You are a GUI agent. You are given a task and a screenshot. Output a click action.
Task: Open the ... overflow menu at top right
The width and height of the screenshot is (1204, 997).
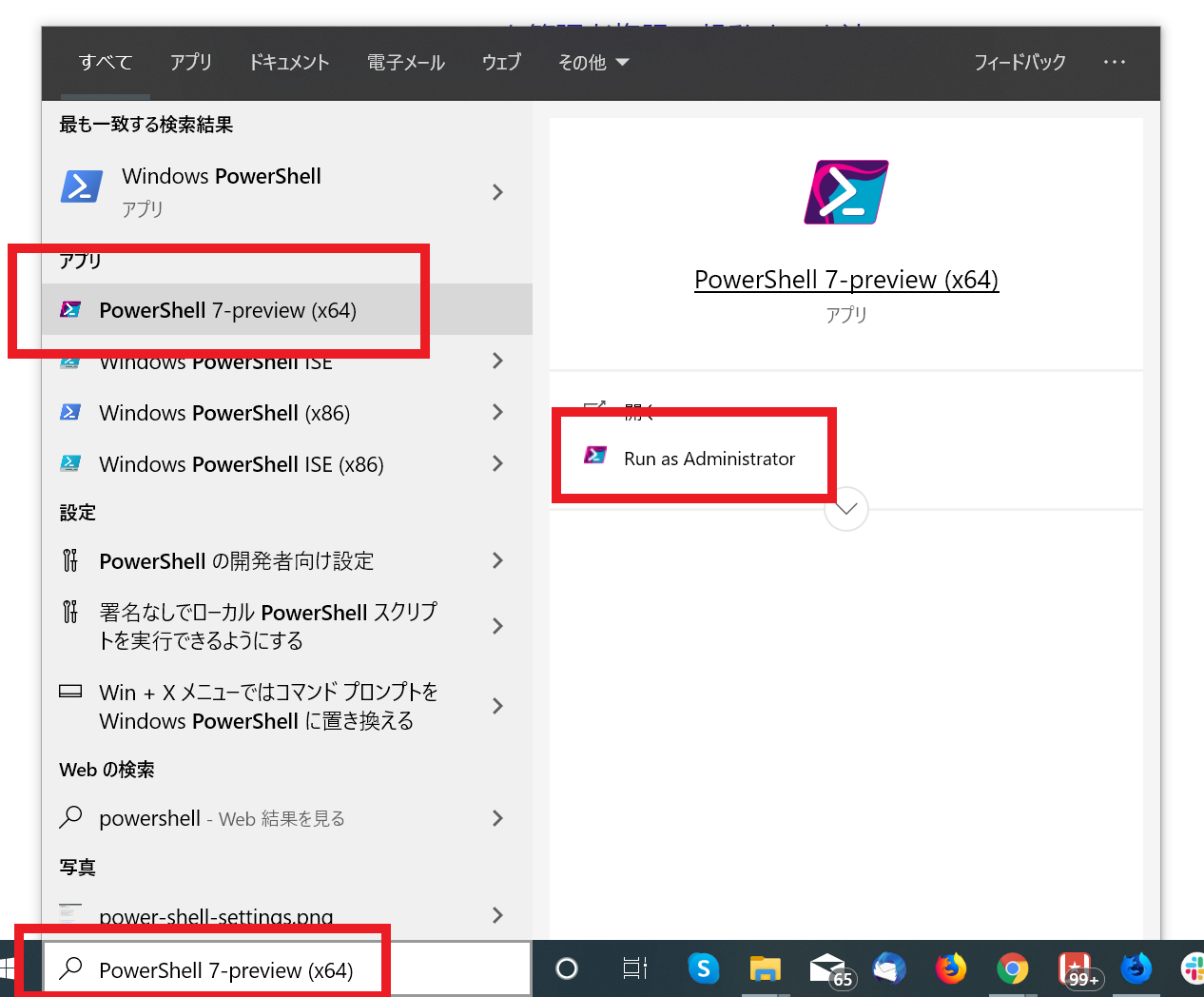coord(1114,62)
